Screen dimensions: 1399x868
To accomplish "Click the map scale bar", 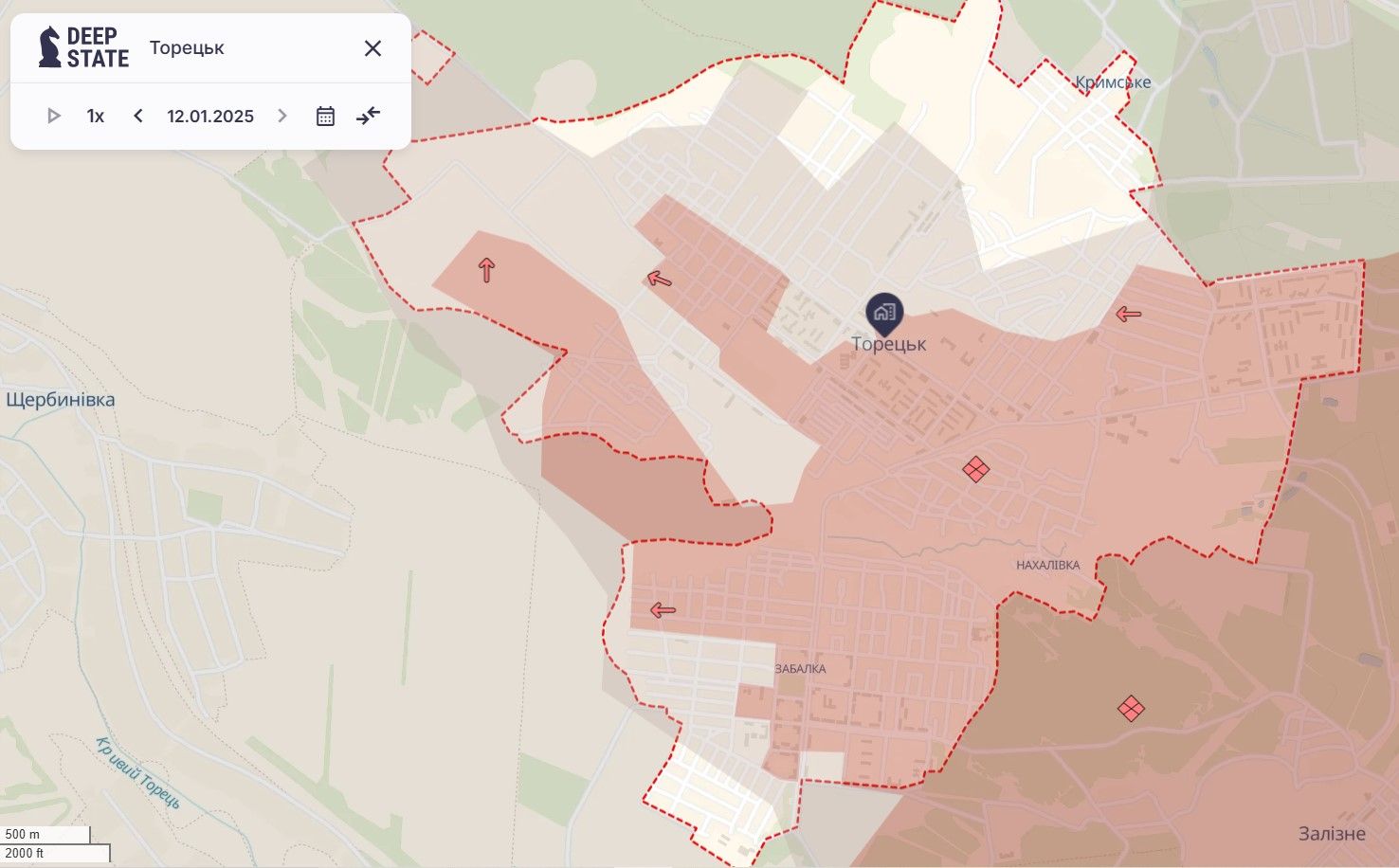I will 55,843.
